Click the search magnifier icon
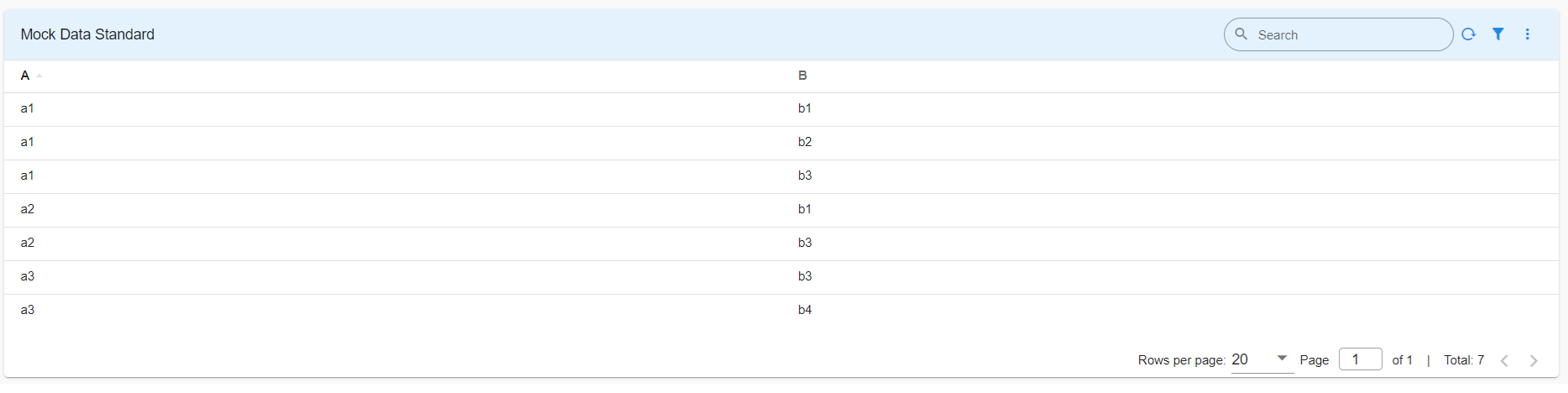The image size is (1568, 393). (x=1241, y=34)
